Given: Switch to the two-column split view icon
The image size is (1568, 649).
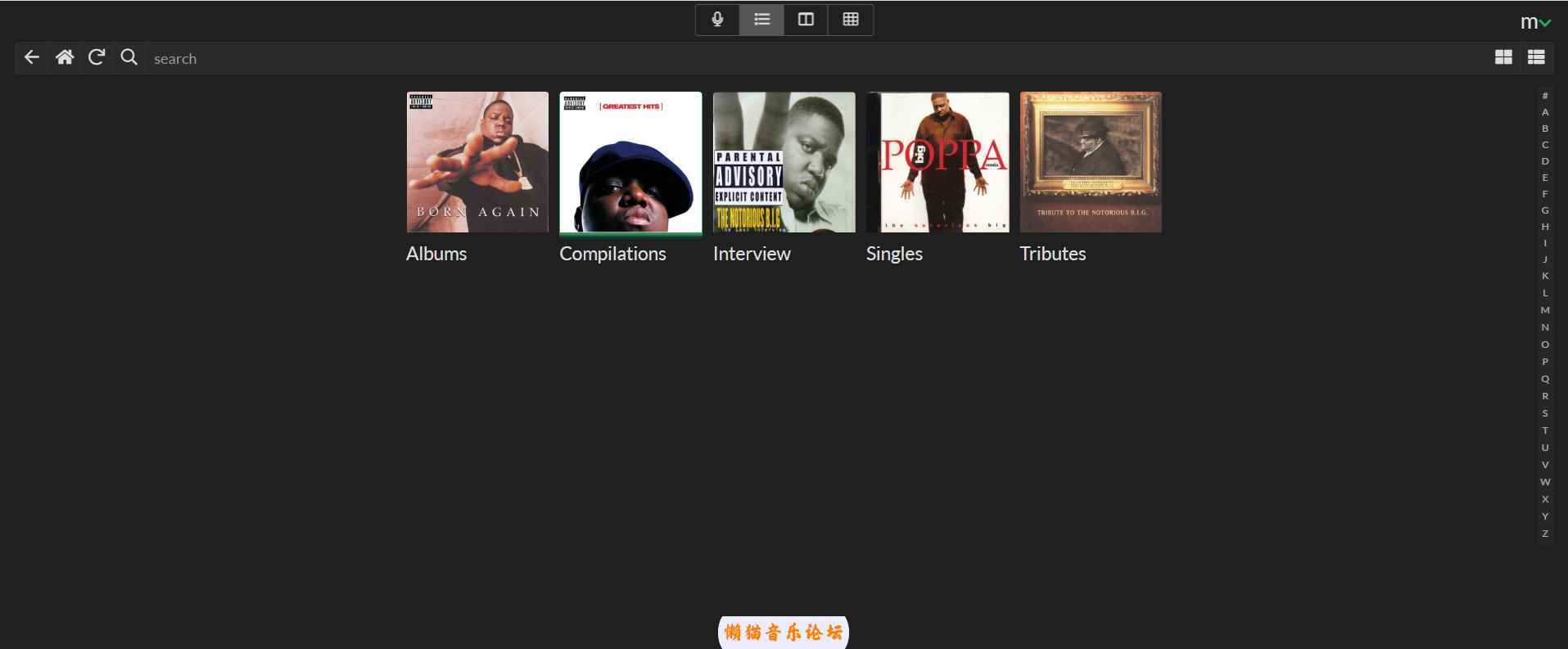Looking at the screenshot, I should click(x=806, y=20).
